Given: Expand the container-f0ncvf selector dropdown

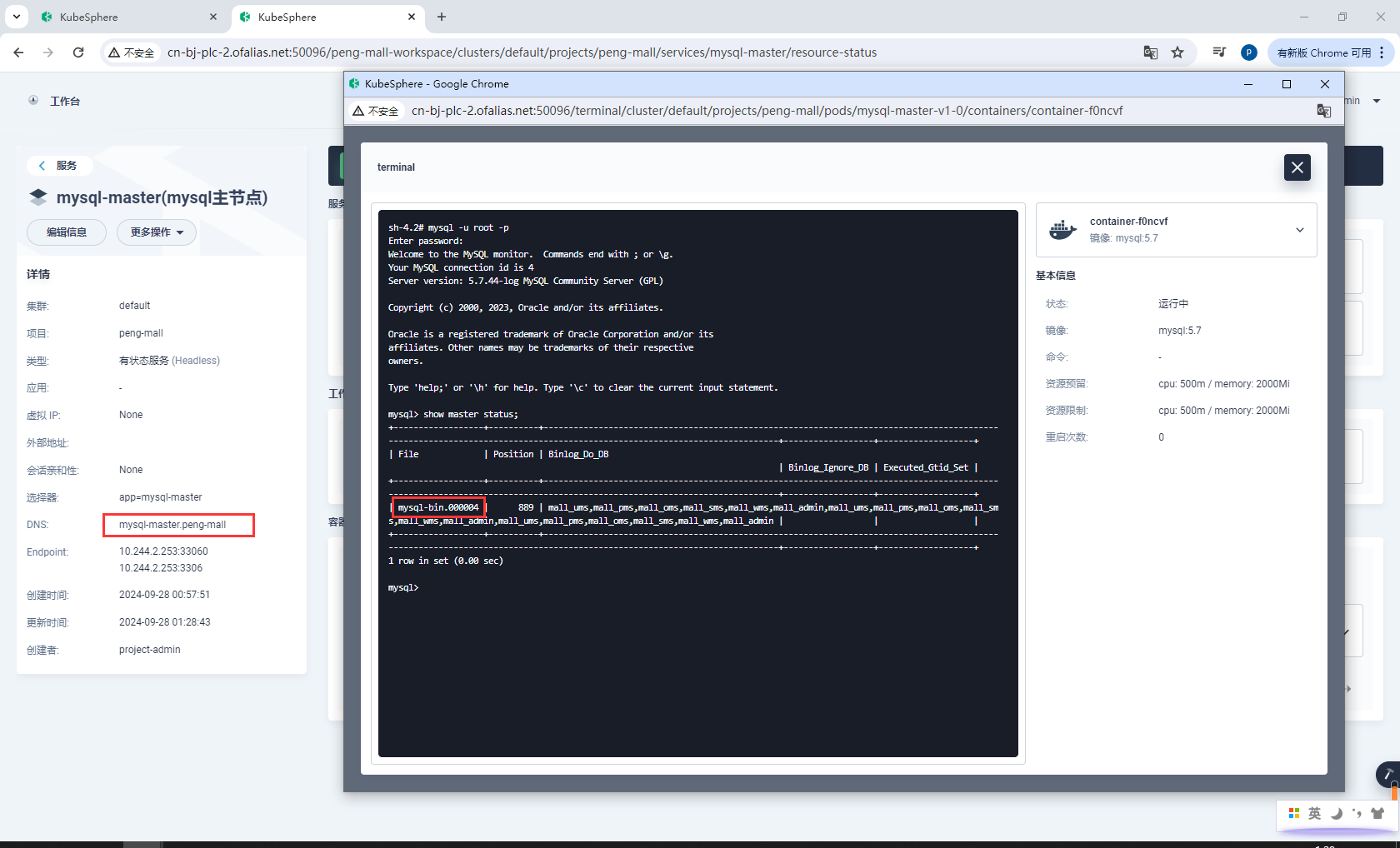Looking at the screenshot, I should click(1299, 230).
